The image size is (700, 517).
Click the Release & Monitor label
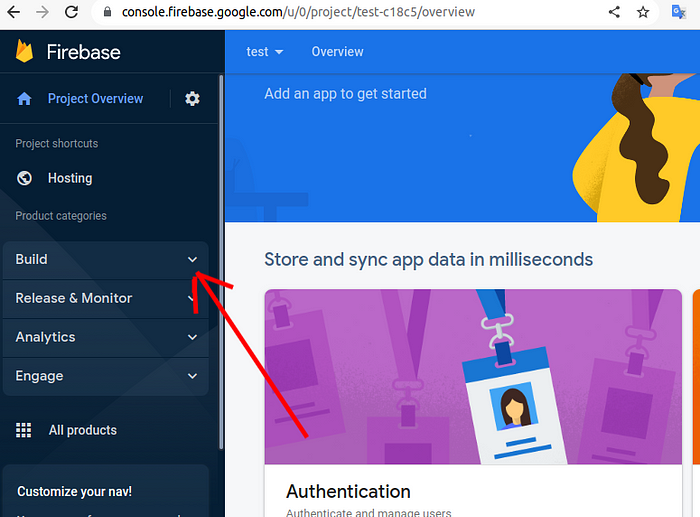[x=74, y=298]
